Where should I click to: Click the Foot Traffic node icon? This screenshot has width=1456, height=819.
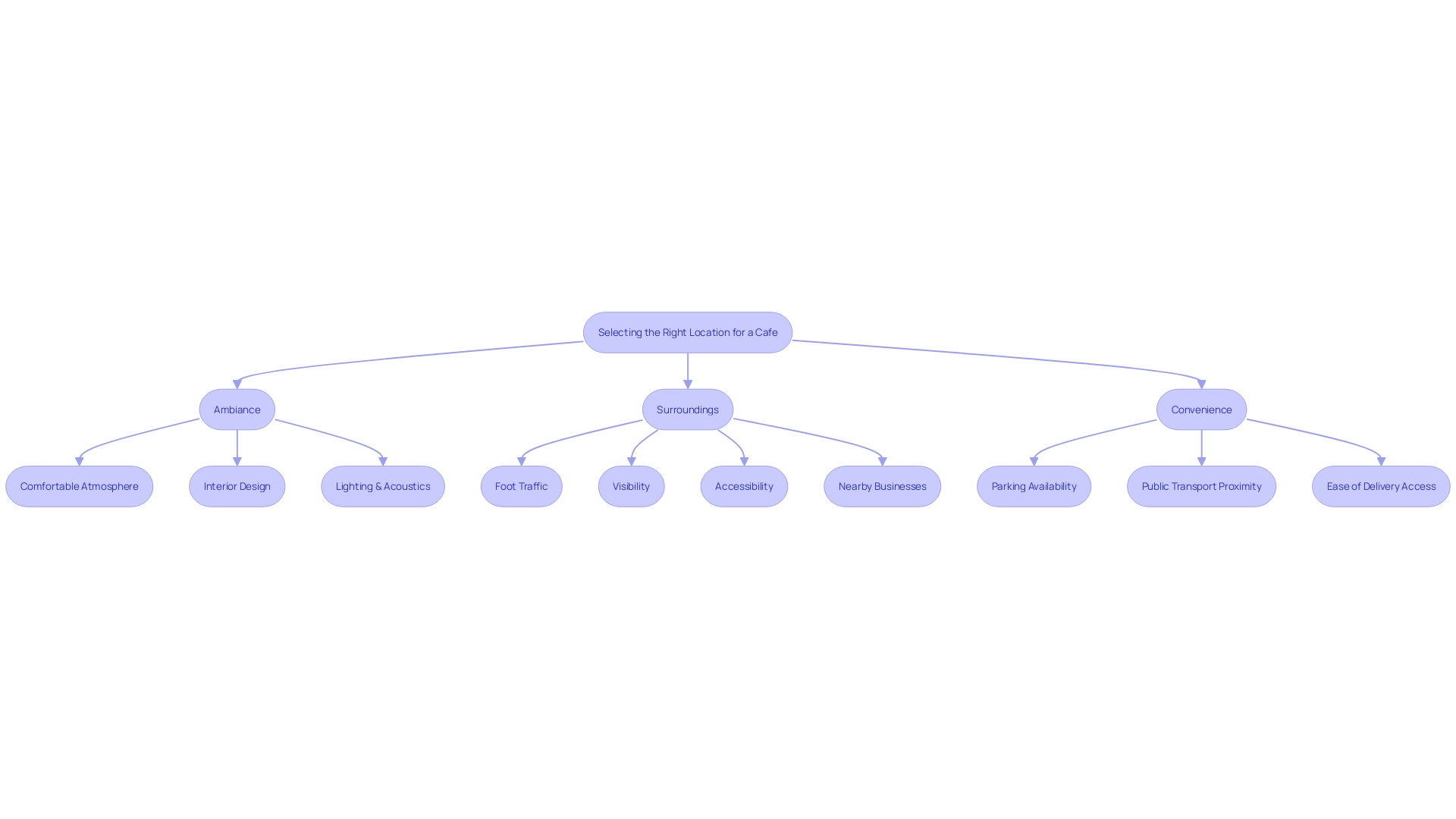[521, 486]
